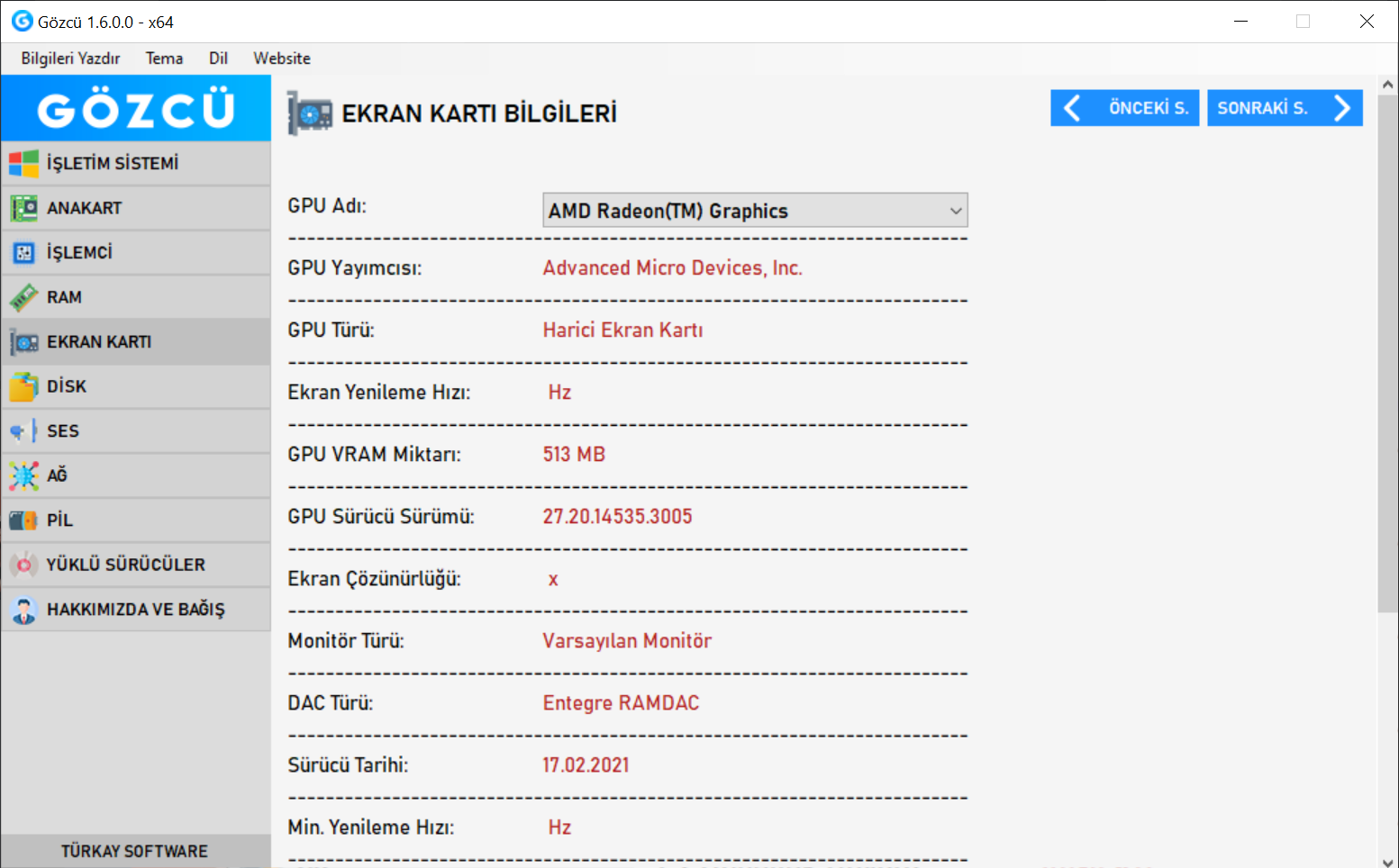Open the Tema menu
This screenshot has height=868, width=1399.
(164, 59)
